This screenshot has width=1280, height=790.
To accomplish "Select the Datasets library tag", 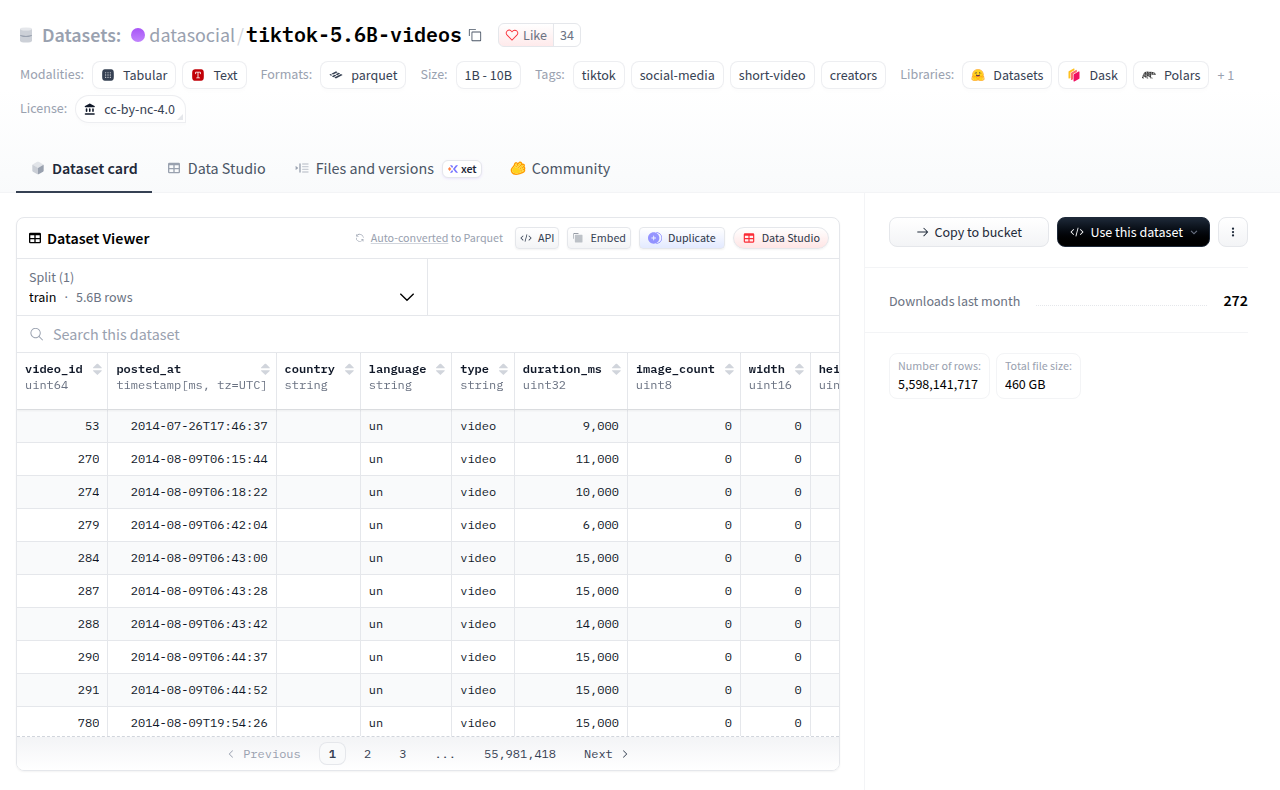I will [1007, 75].
